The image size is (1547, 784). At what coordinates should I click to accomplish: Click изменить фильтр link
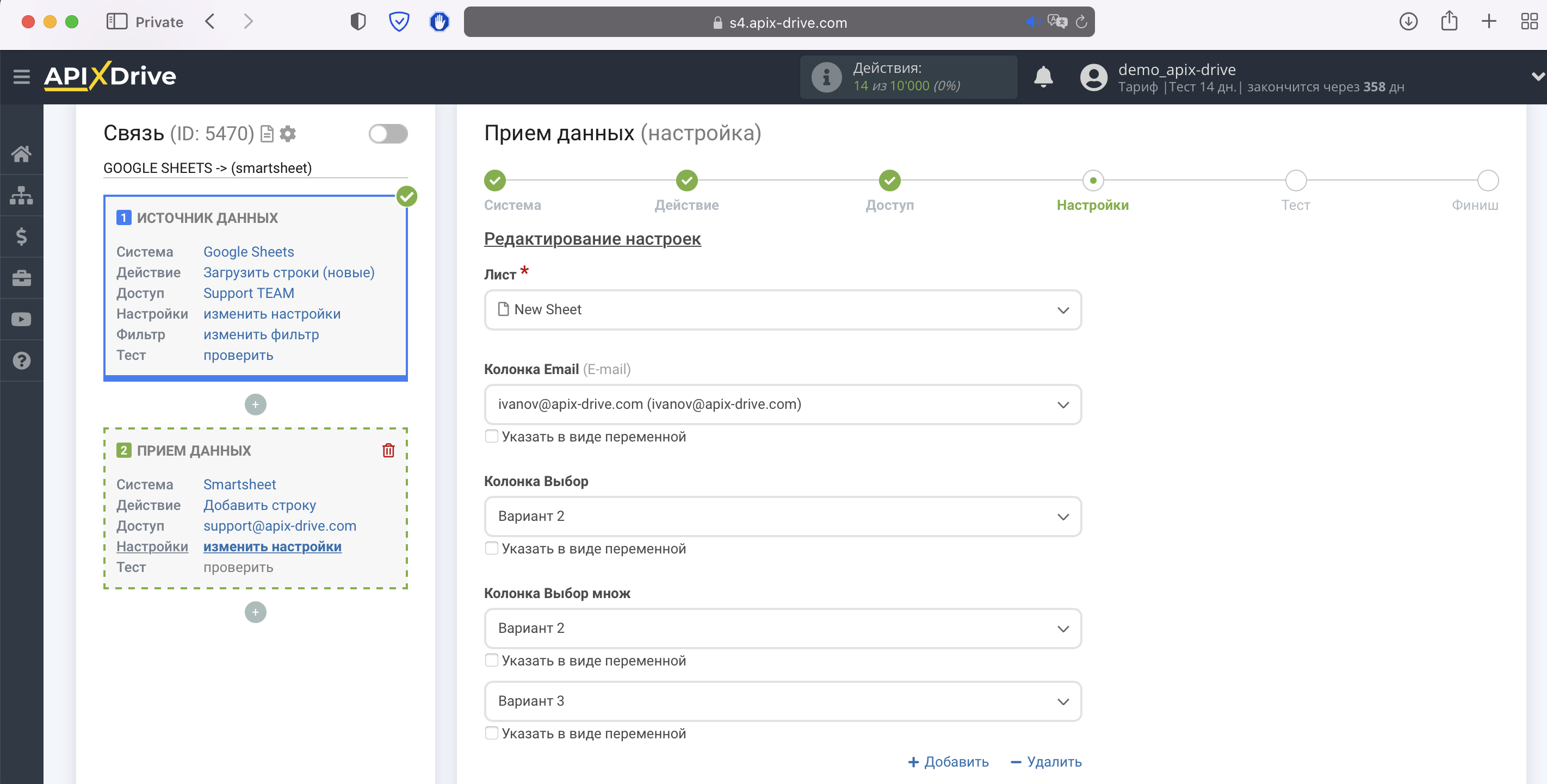click(x=261, y=334)
